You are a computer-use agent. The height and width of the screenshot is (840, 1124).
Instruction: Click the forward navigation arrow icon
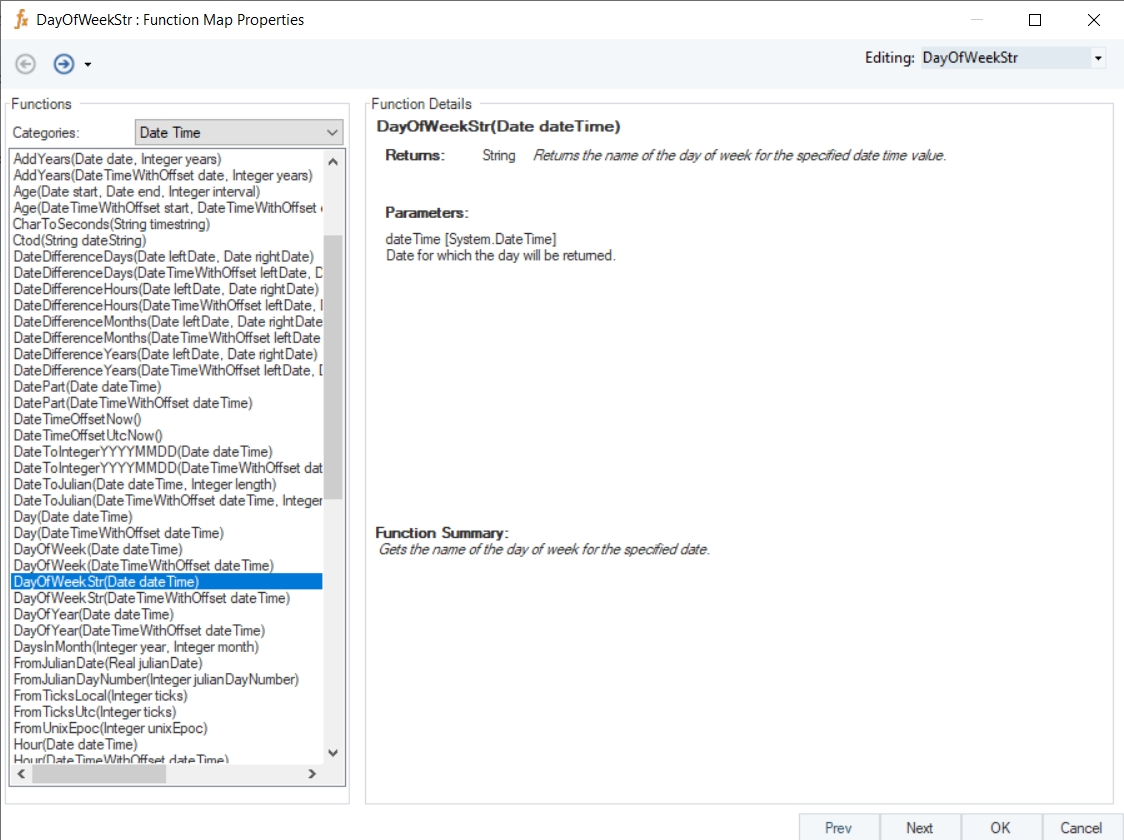(x=64, y=64)
